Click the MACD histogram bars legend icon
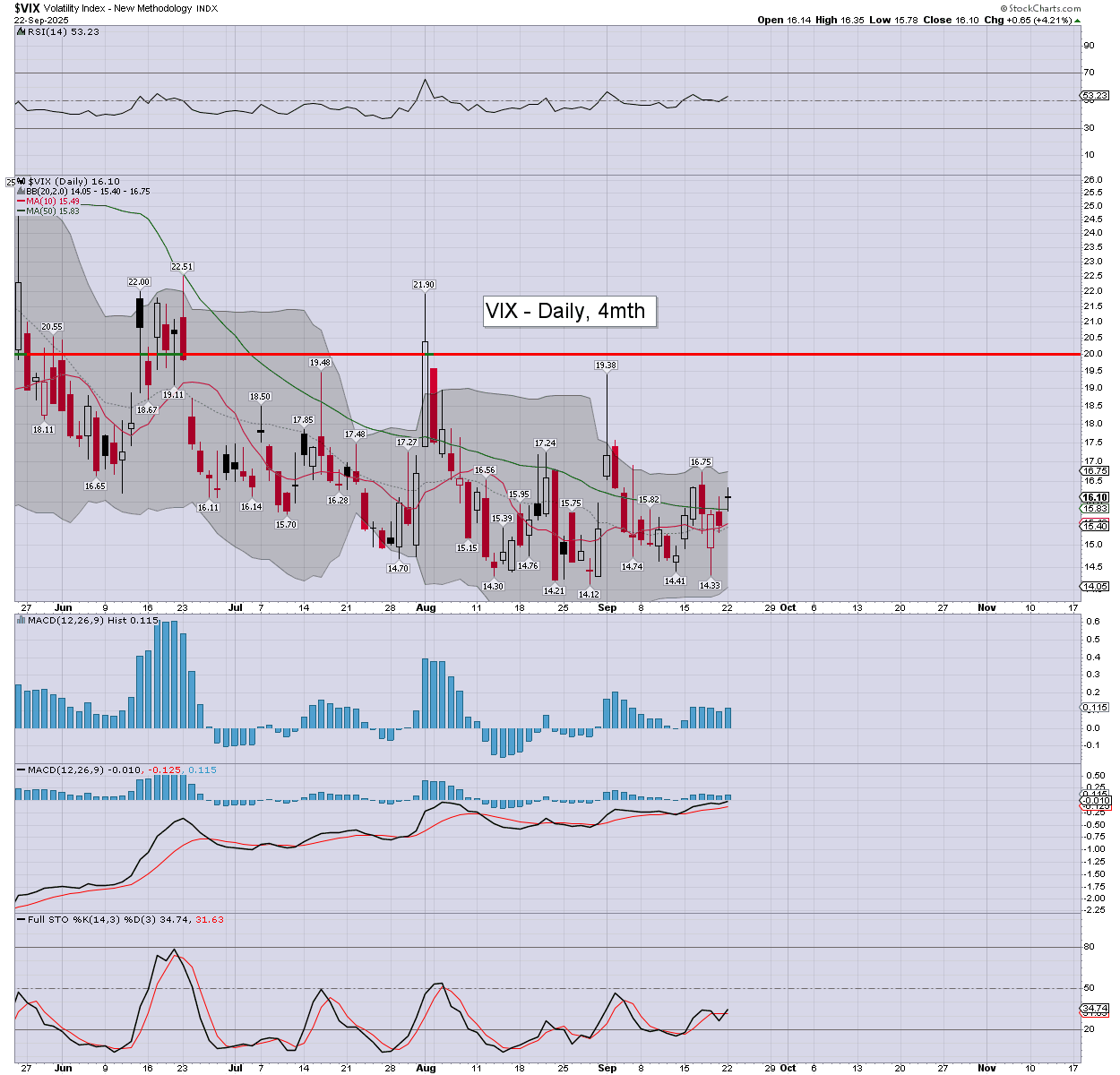1120x1075 pixels. 21,620
